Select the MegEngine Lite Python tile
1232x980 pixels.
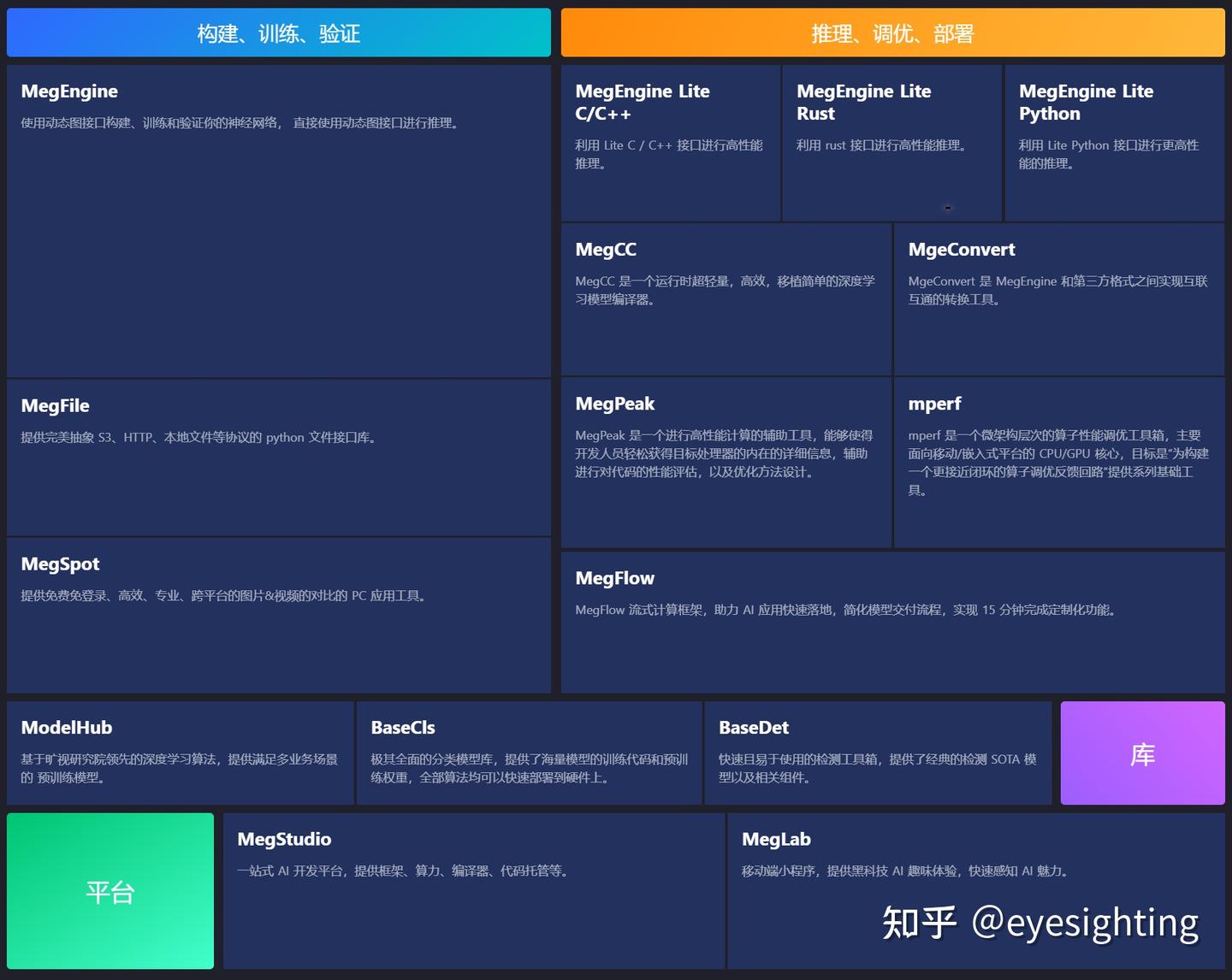click(1115, 141)
